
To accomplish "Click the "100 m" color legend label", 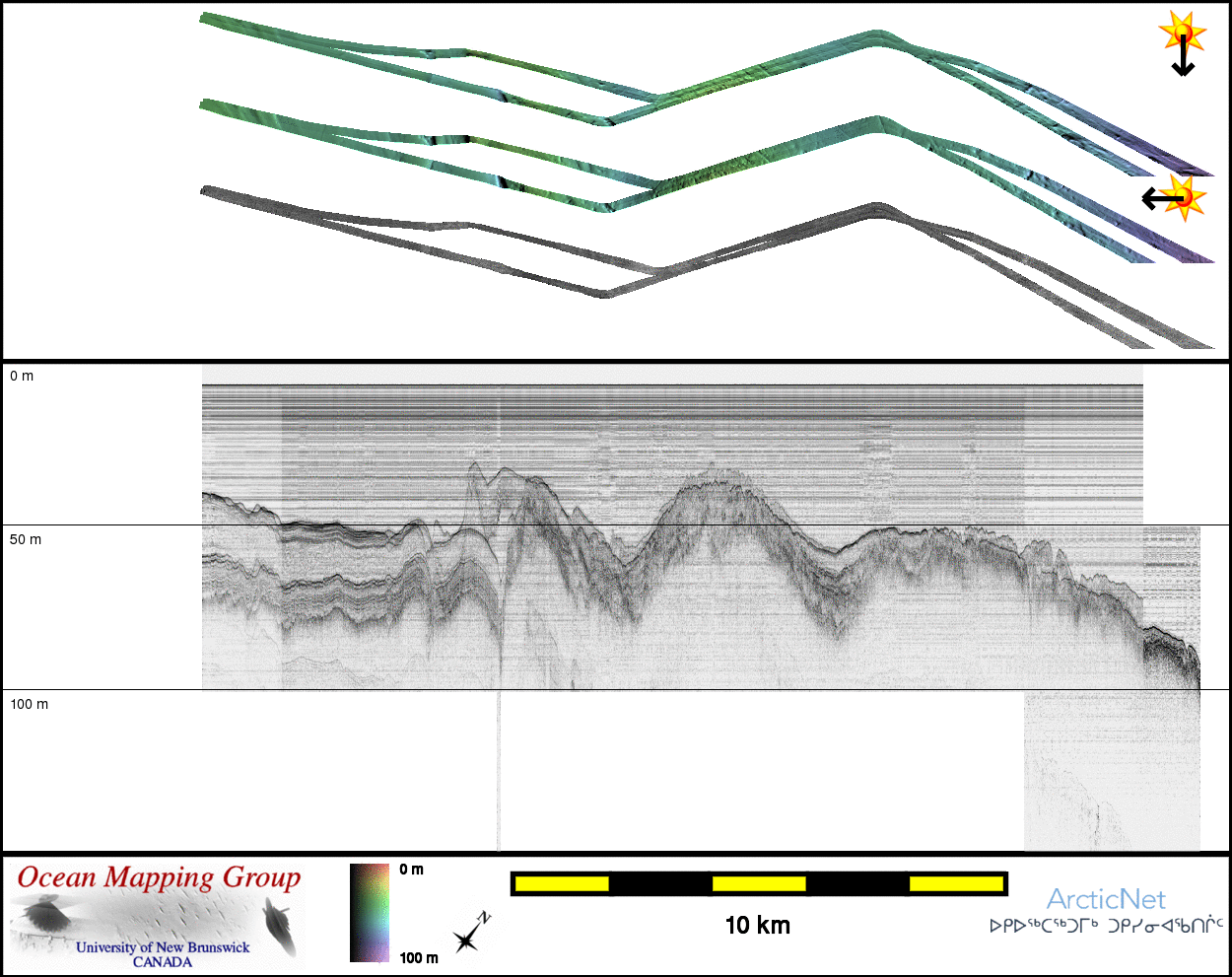I will pos(419,957).
